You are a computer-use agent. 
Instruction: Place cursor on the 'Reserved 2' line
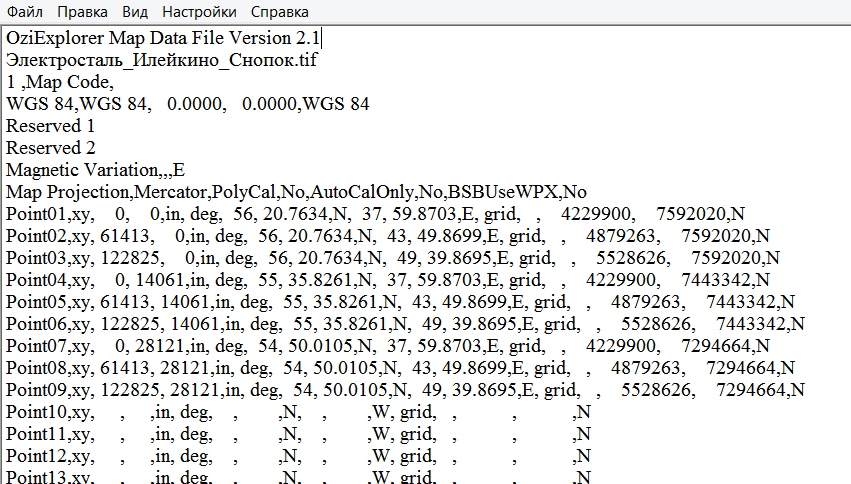click(50, 148)
